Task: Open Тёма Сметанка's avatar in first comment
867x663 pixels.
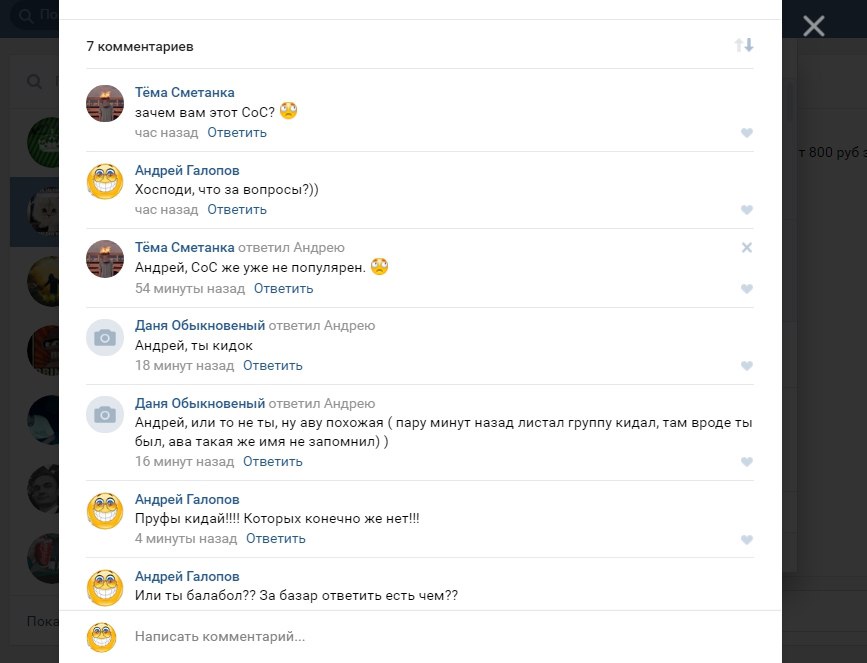Action: pyautogui.click(x=105, y=104)
